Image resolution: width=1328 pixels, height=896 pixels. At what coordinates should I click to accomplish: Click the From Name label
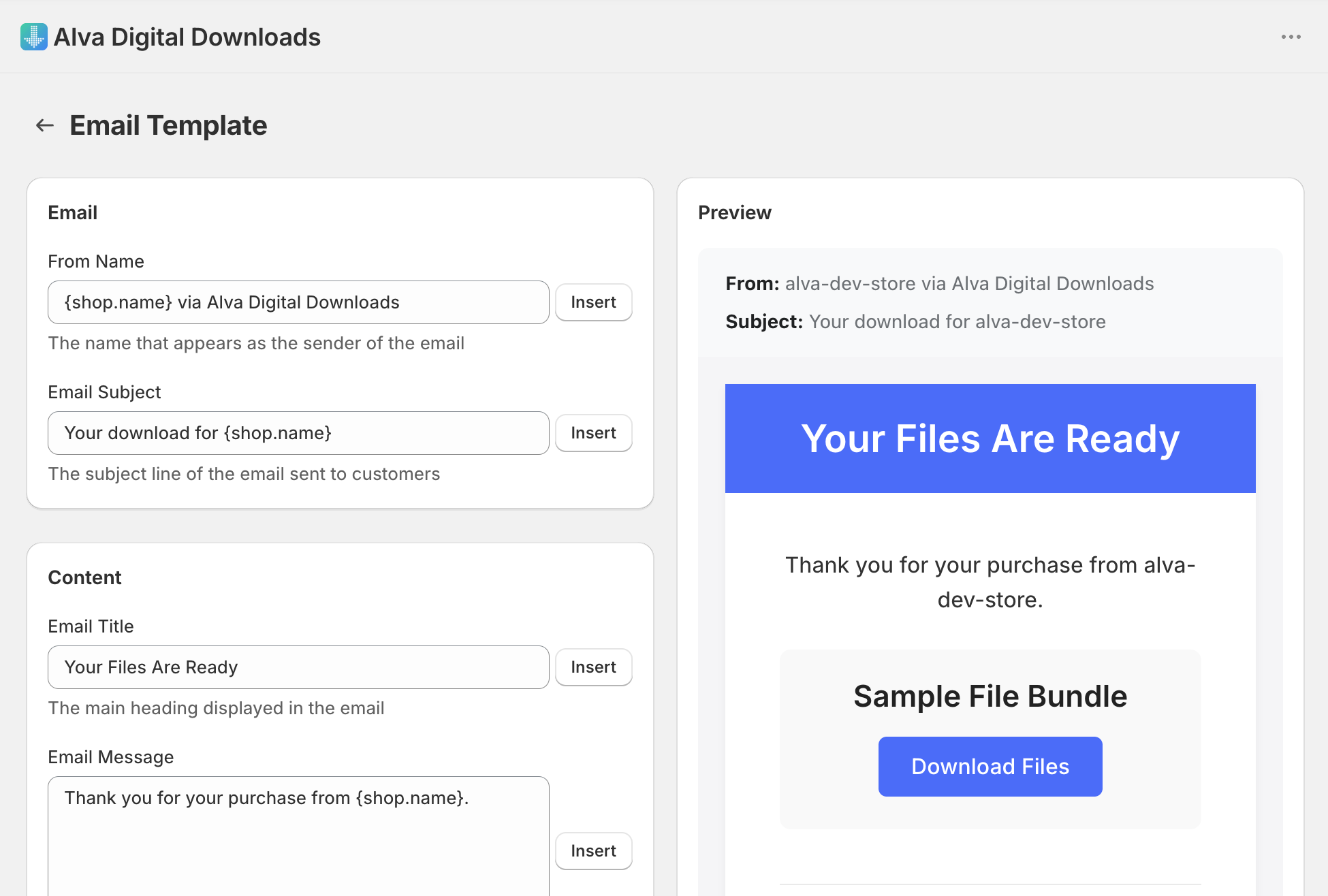pyautogui.click(x=96, y=261)
